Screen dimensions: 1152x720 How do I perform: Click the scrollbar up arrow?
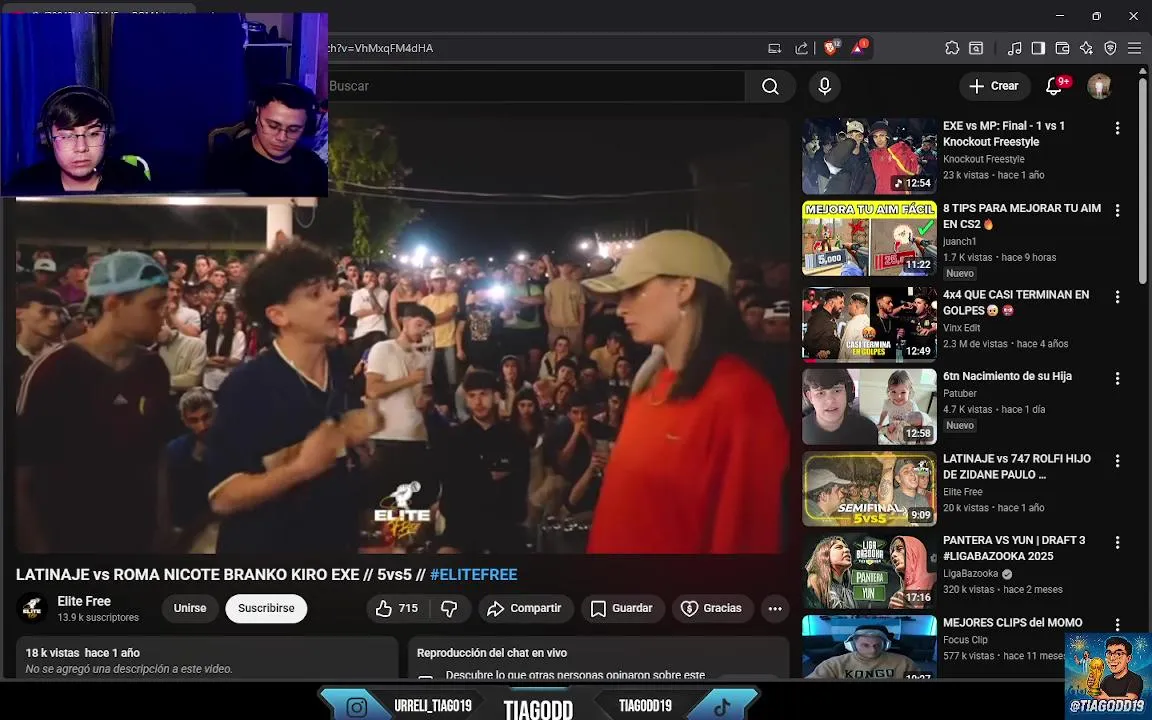1142,71
